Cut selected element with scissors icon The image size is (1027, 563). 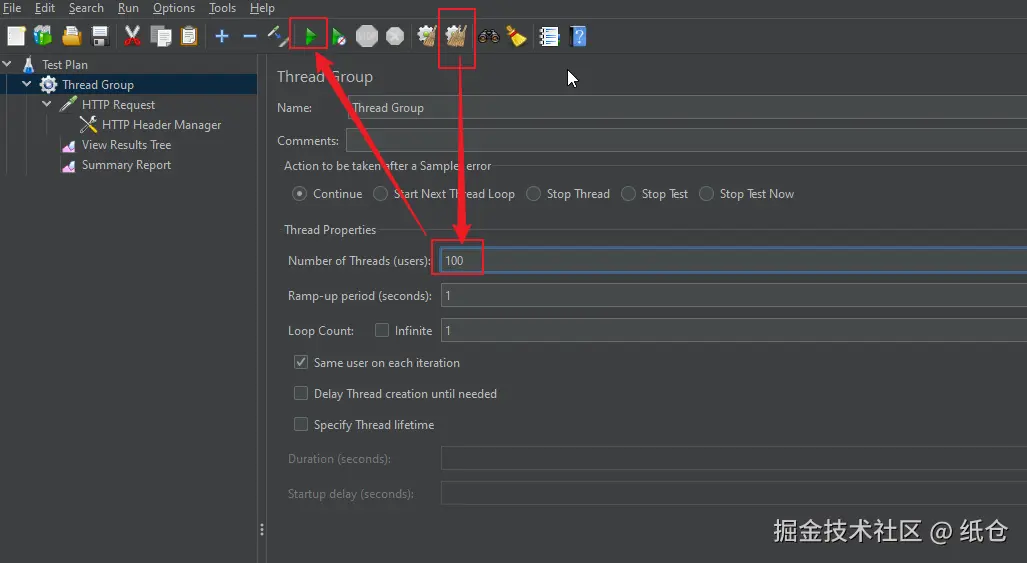pos(132,36)
